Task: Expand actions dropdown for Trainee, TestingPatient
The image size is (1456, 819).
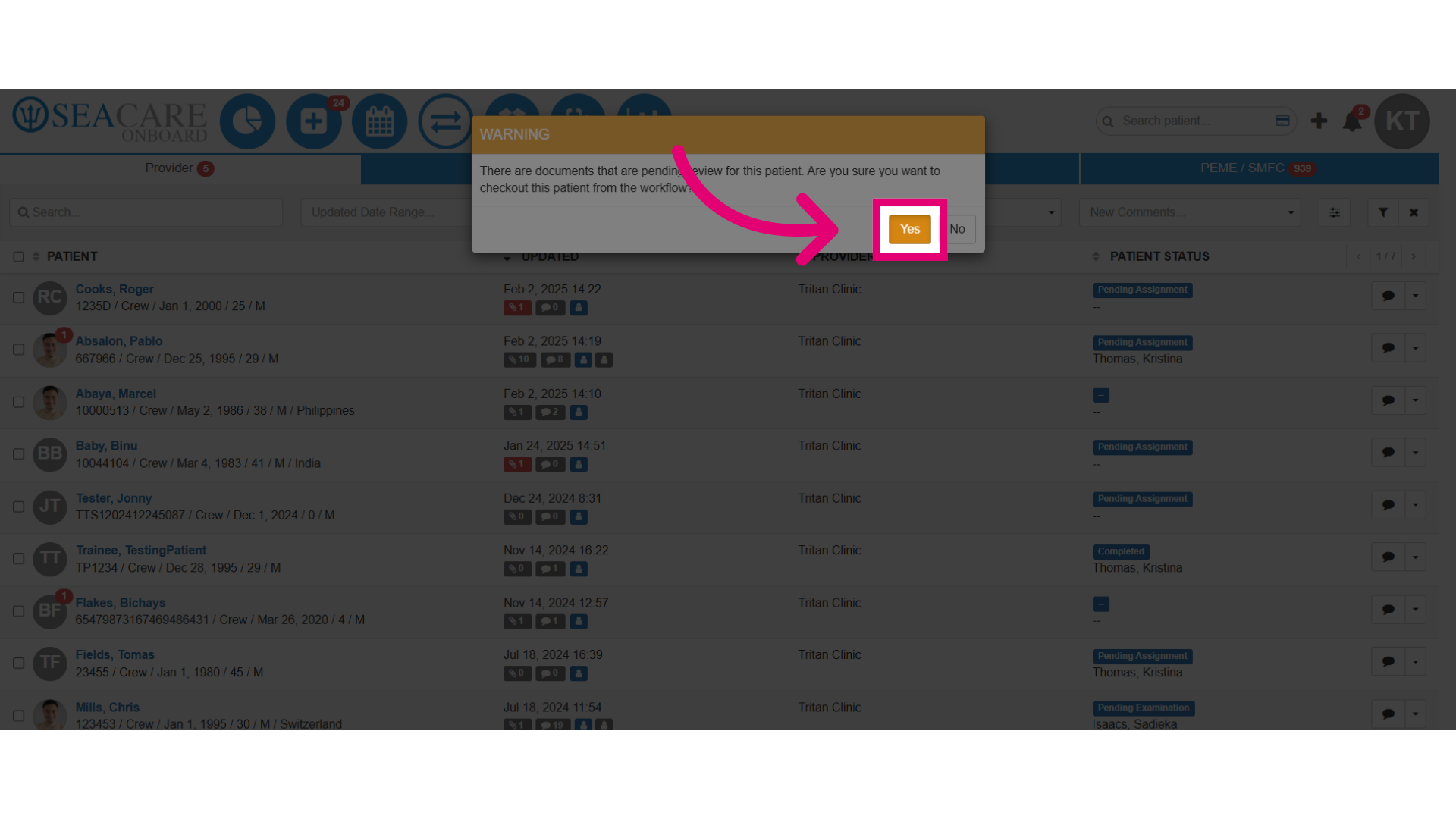Action: click(1415, 557)
